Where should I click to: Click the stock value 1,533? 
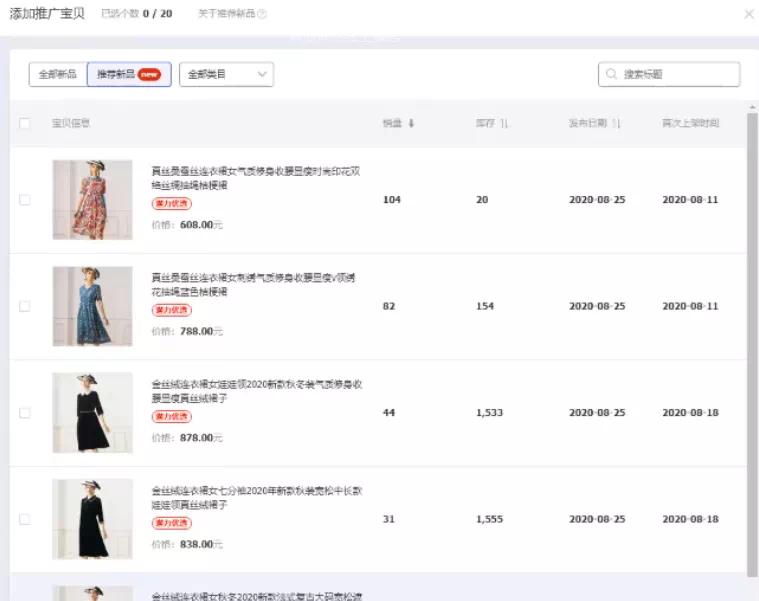coord(489,413)
